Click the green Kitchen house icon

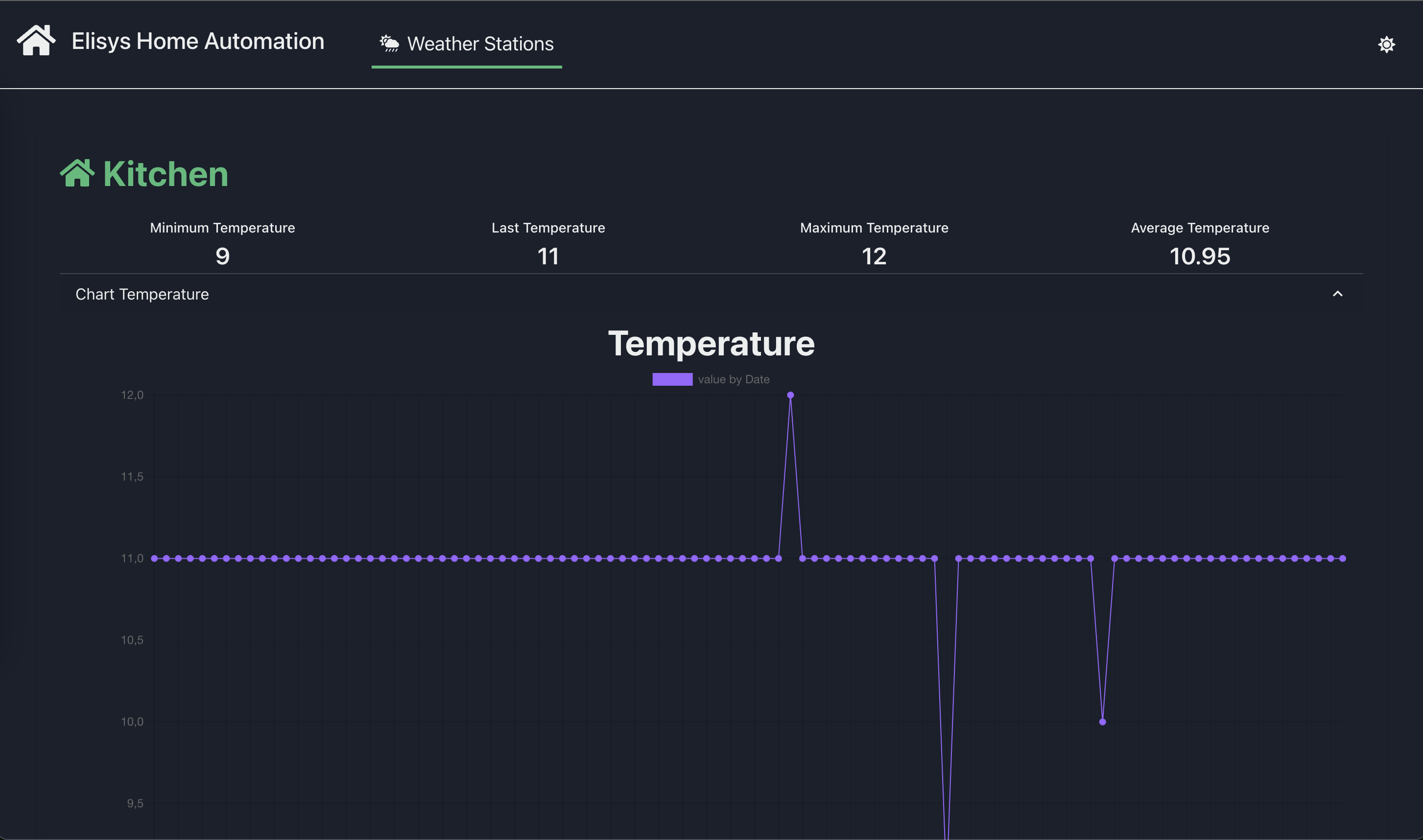click(x=77, y=173)
